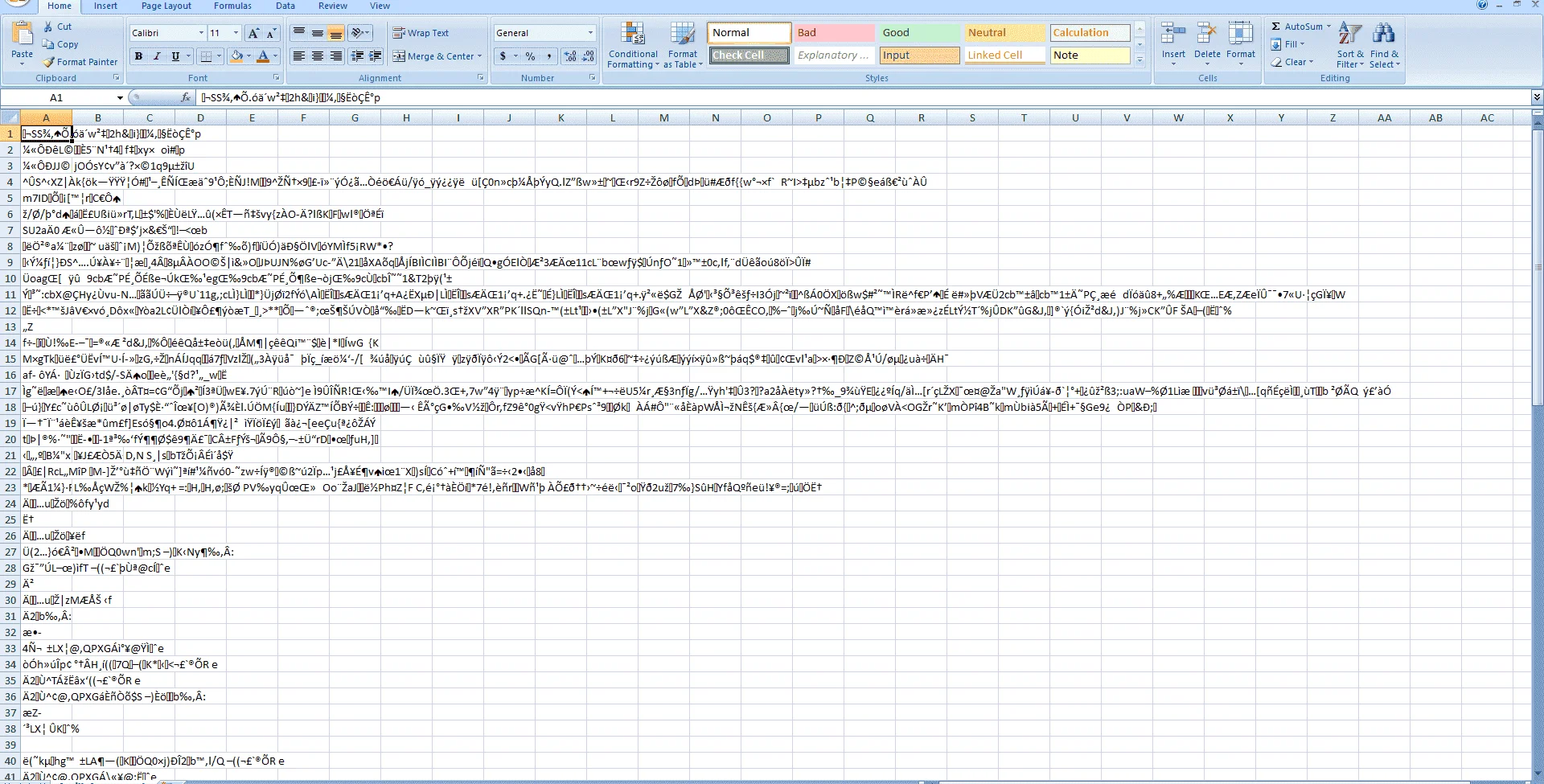Open the Calibri font name dropdown
This screenshot has height=784, width=1544.
click(201, 33)
